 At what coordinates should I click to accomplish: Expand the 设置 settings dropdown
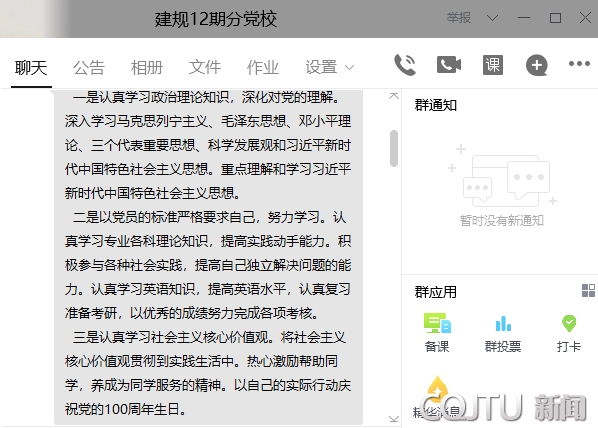click(x=330, y=68)
